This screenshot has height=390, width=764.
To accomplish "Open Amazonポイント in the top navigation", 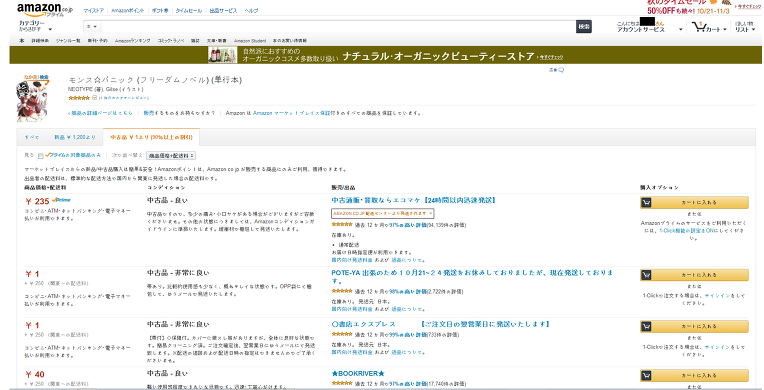I will coord(128,11).
